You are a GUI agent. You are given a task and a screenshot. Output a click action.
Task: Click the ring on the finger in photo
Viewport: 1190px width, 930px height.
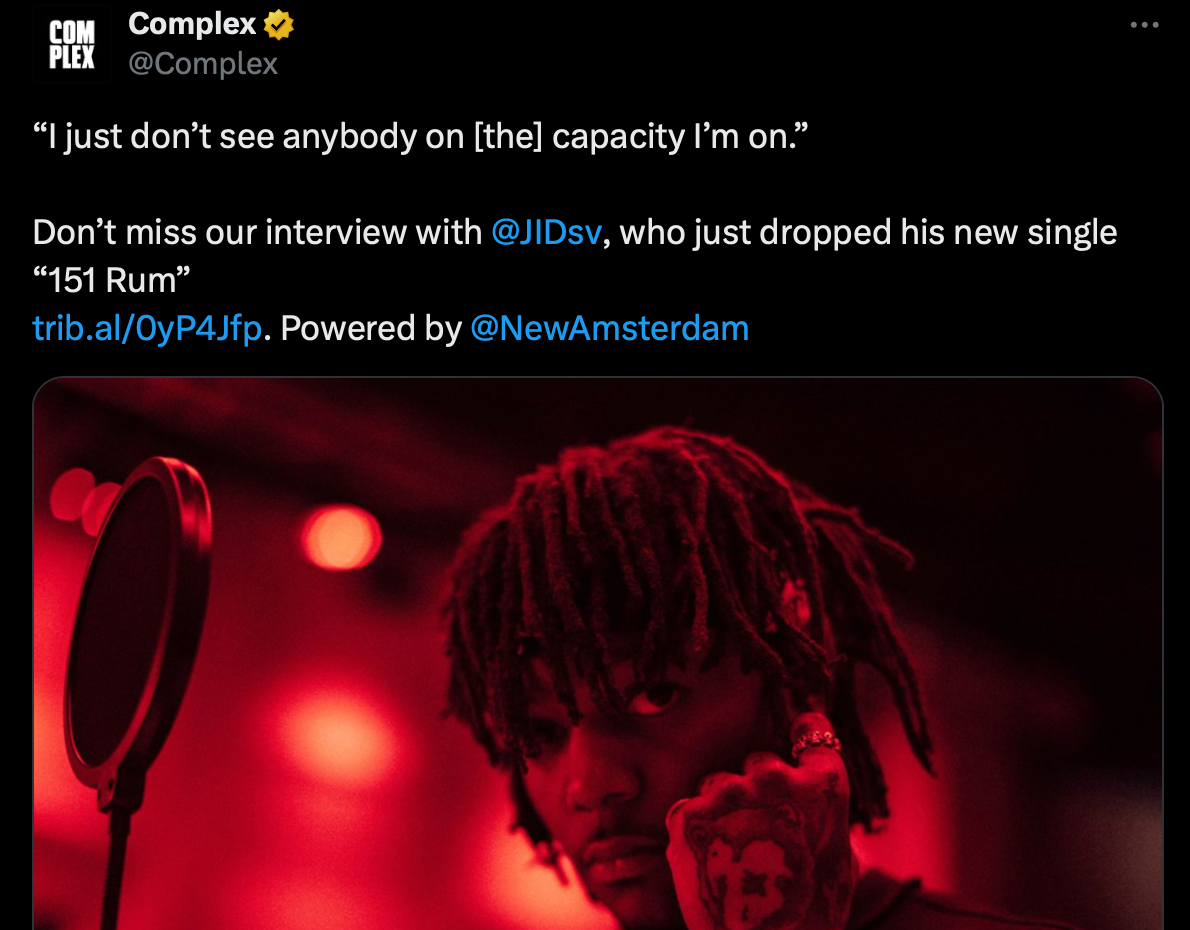[816, 742]
